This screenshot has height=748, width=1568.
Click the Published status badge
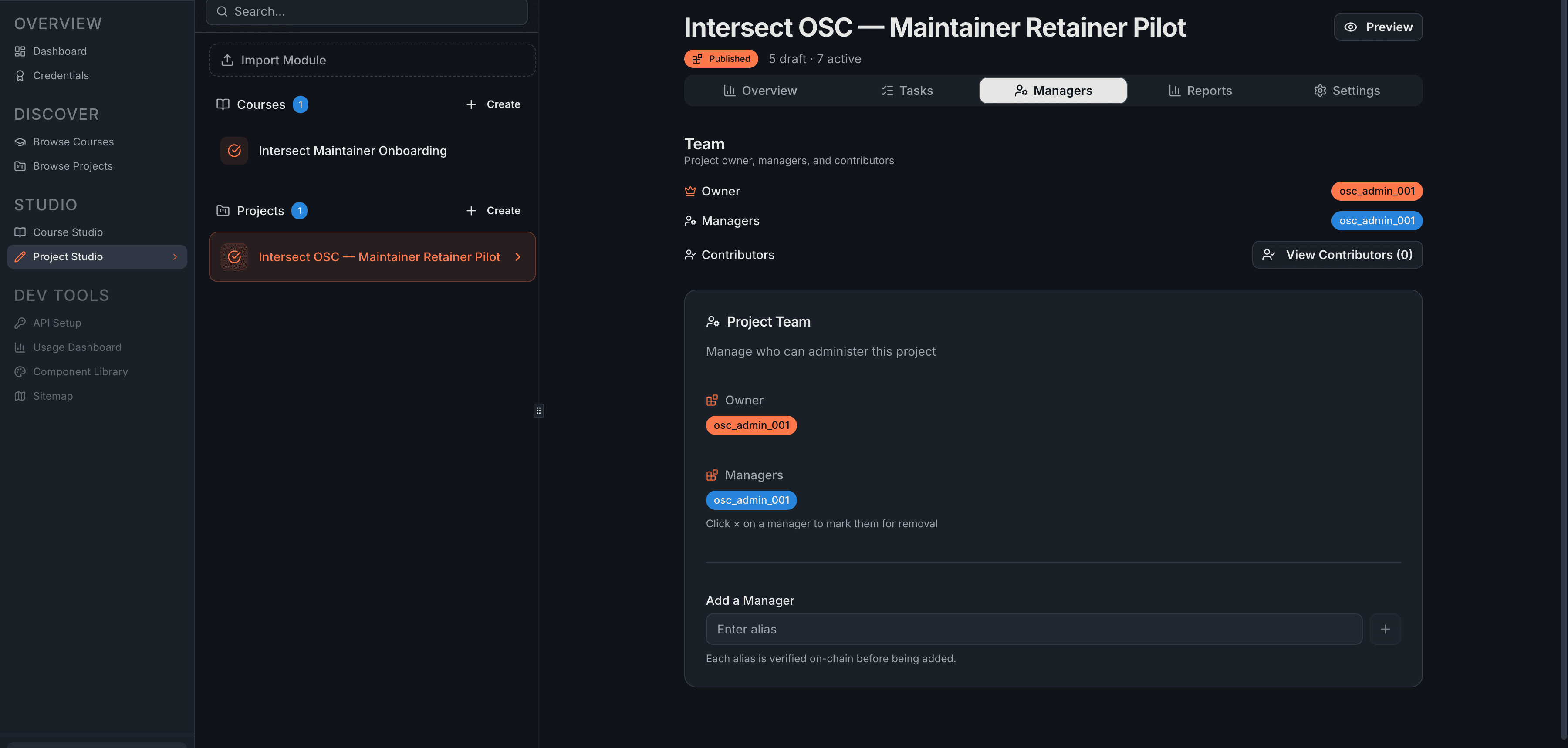(x=721, y=58)
